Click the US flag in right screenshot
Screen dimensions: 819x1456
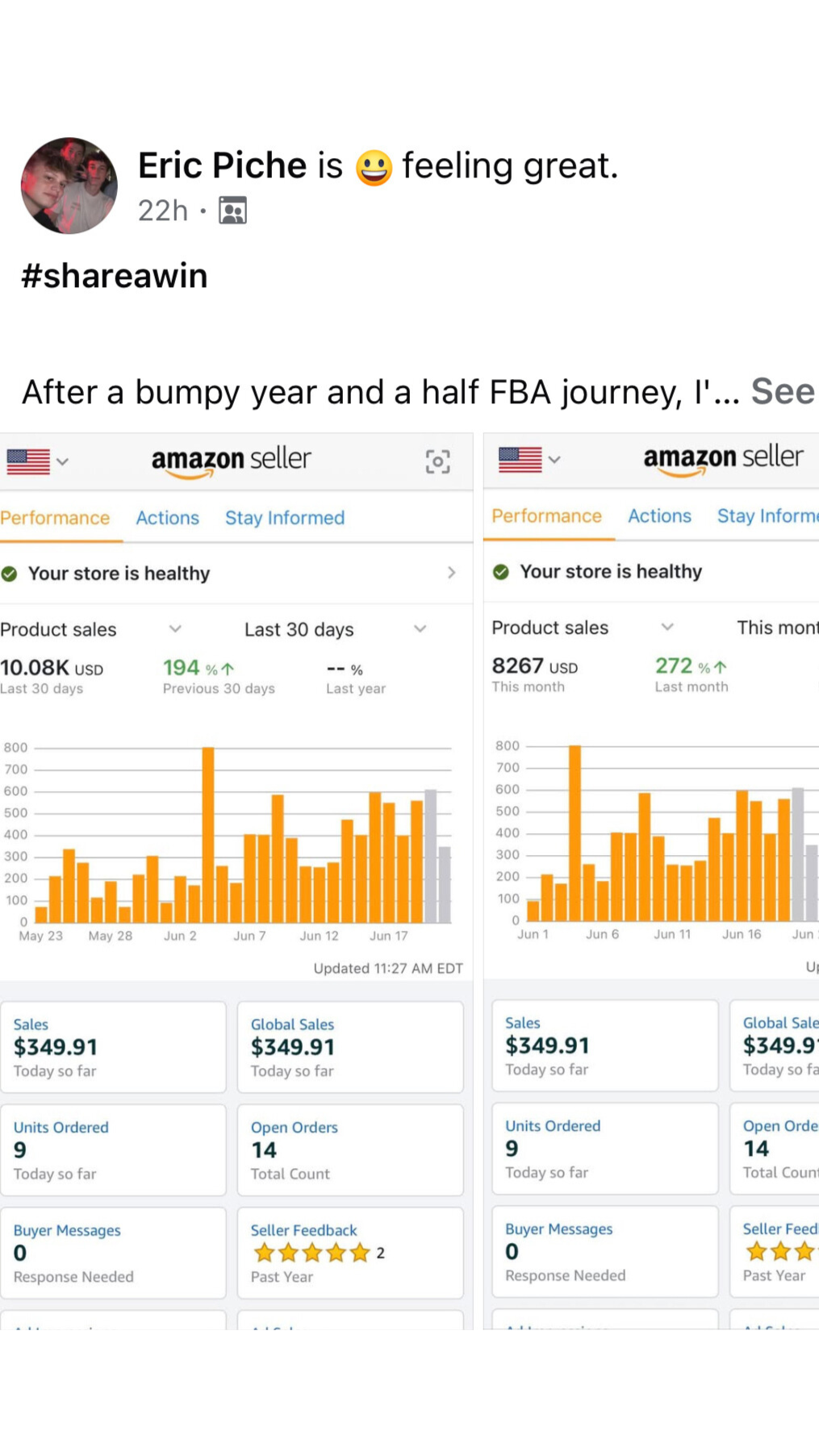pyautogui.click(x=520, y=460)
